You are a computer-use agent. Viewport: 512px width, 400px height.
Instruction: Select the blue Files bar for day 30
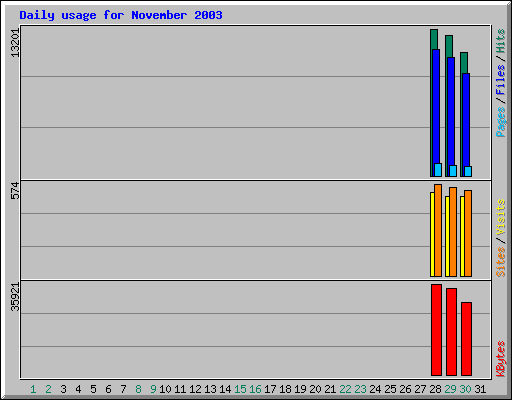[466, 120]
